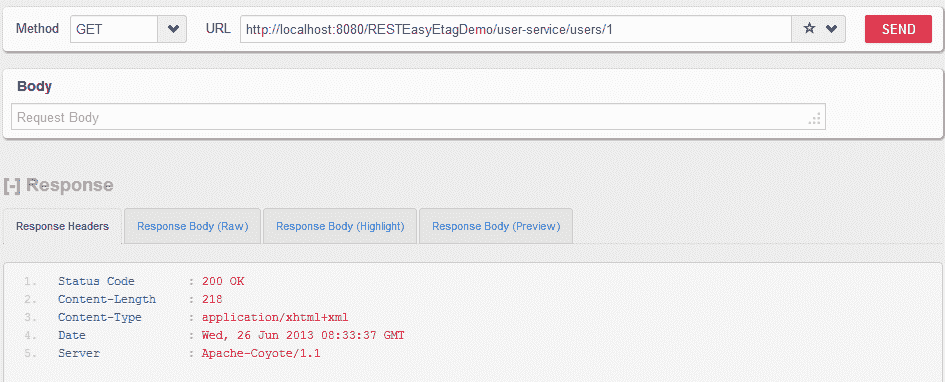
Task: Click the 'Server' header name
Action: point(79,354)
